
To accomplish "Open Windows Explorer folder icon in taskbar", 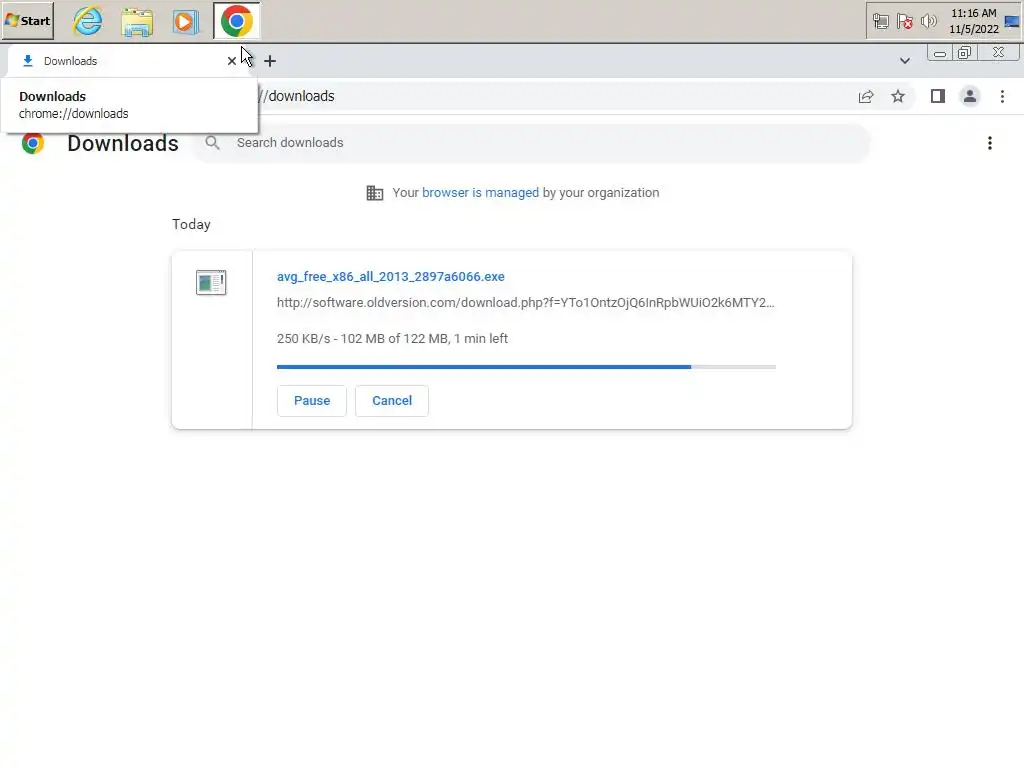I will pyautogui.click(x=137, y=22).
